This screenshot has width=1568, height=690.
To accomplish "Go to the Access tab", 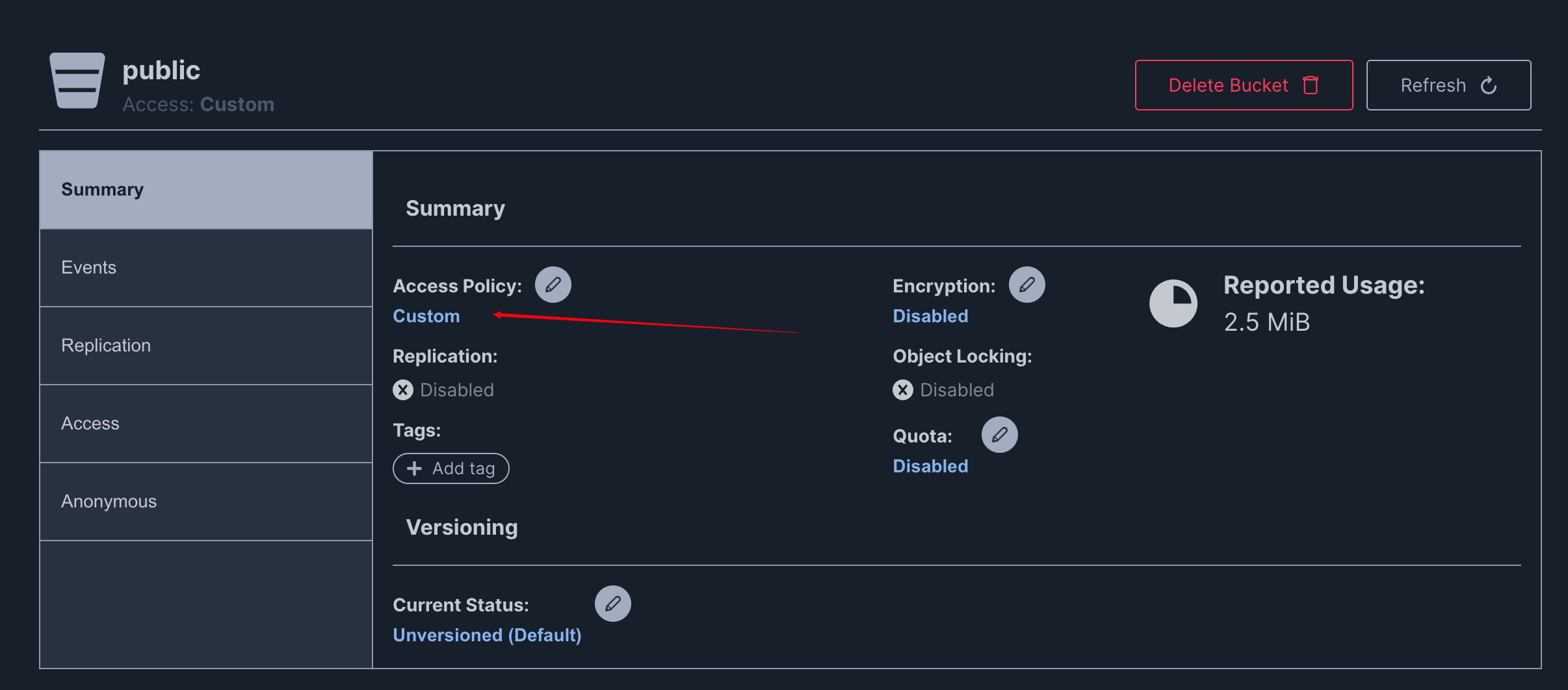I will pyautogui.click(x=205, y=424).
